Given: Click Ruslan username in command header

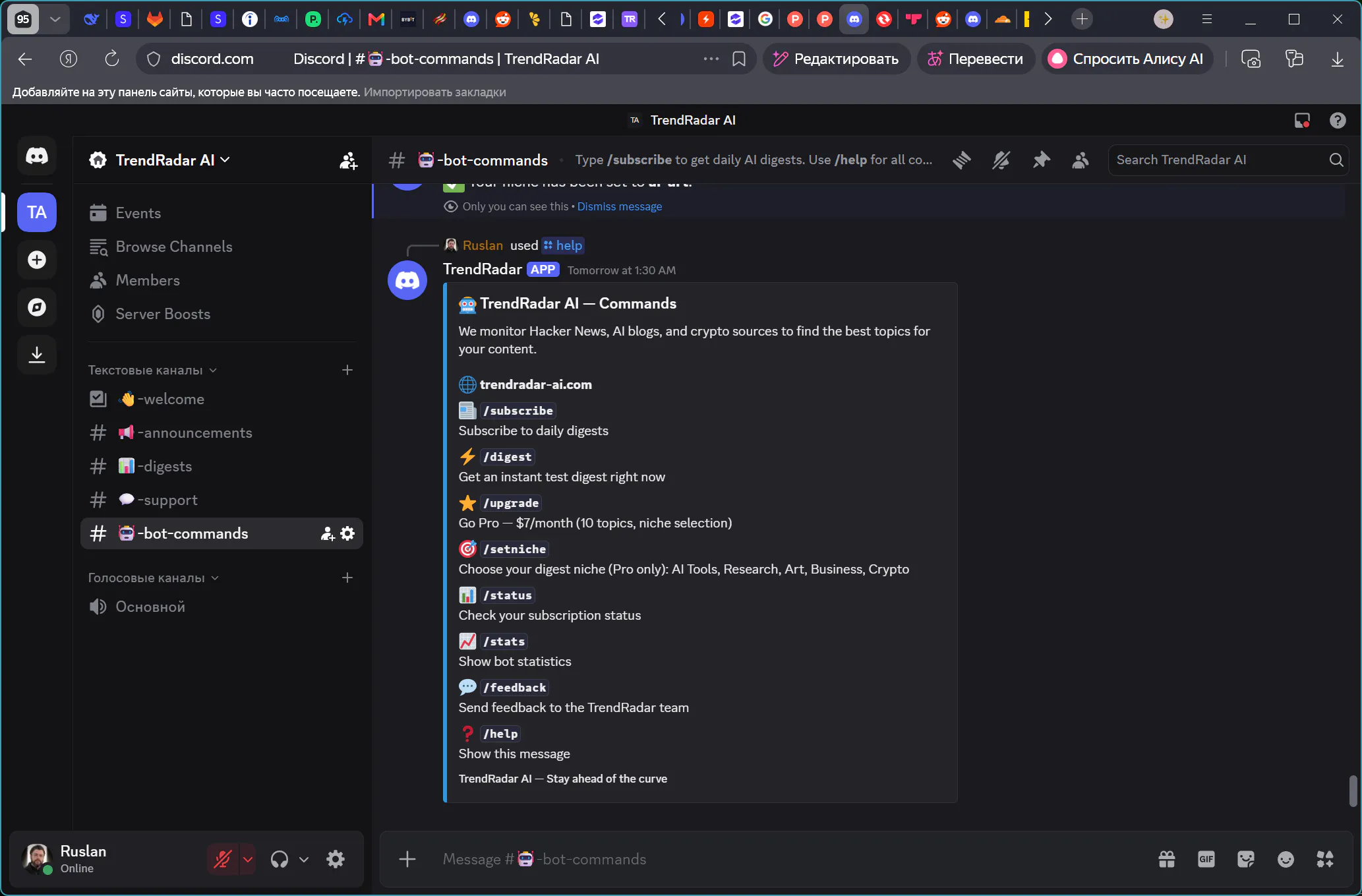Looking at the screenshot, I should [x=483, y=245].
